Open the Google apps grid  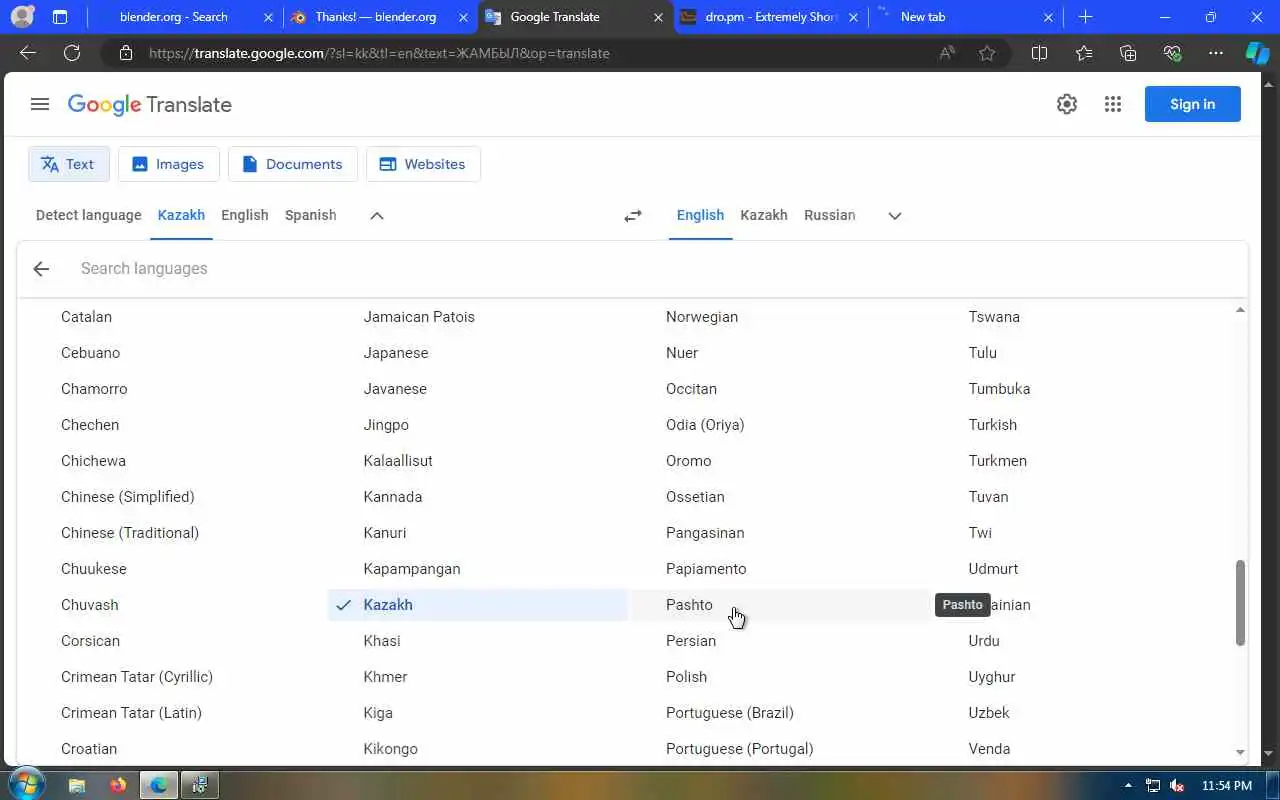point(1113,104)
